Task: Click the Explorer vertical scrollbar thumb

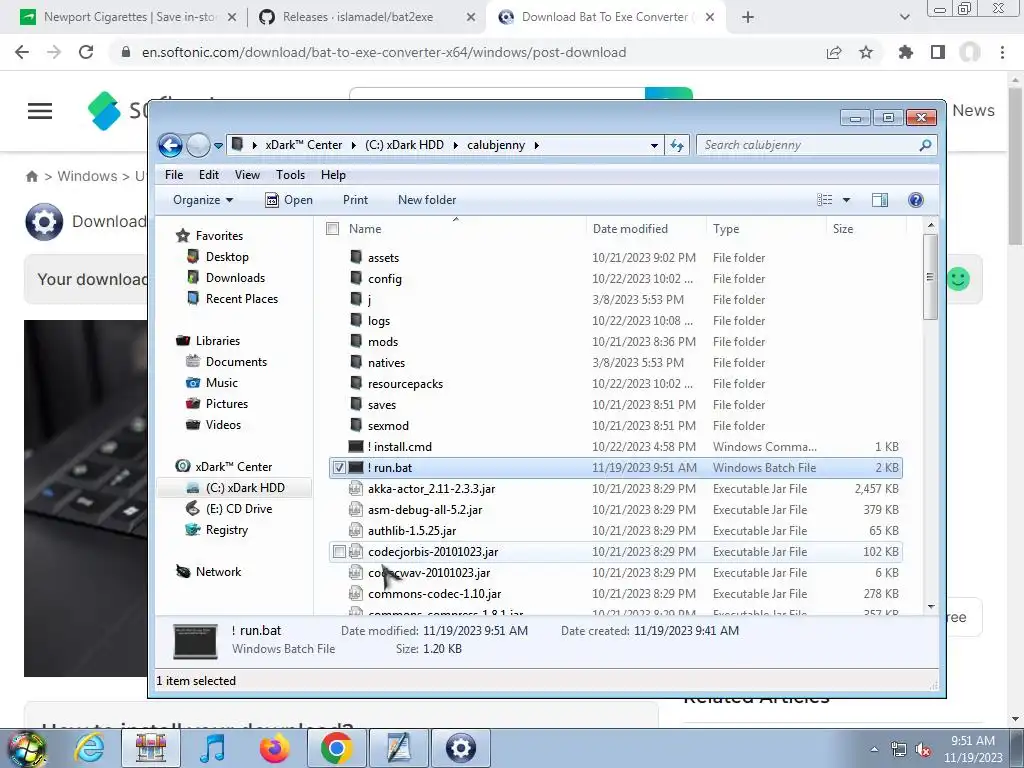Action: (930, 278)
